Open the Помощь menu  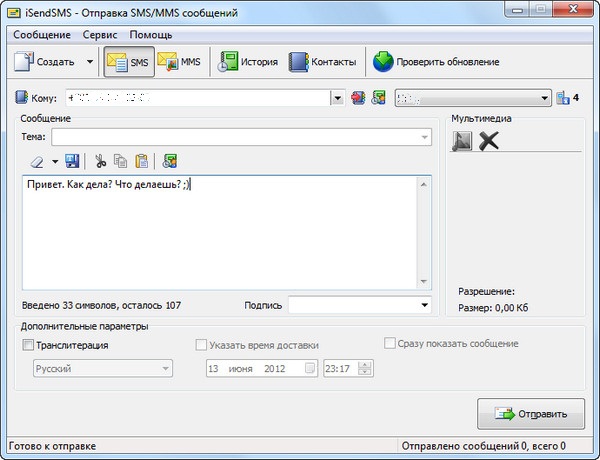[x=151, y=34]
